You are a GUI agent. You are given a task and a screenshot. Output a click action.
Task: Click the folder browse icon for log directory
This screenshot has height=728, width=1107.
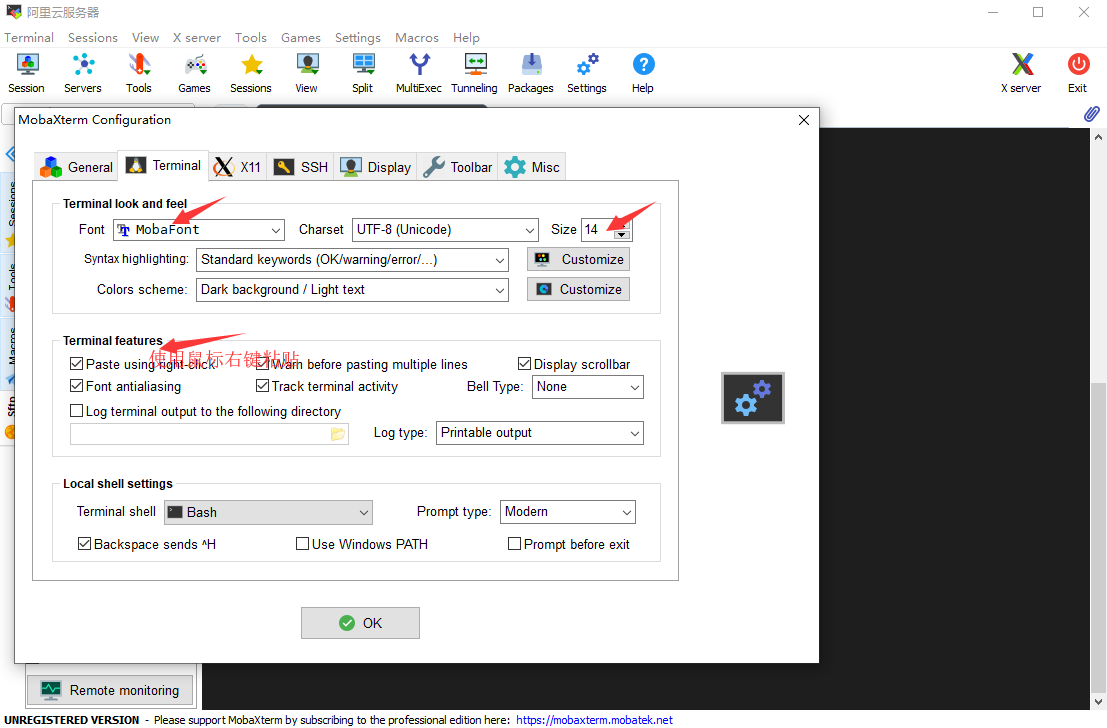tap(338, 434)
